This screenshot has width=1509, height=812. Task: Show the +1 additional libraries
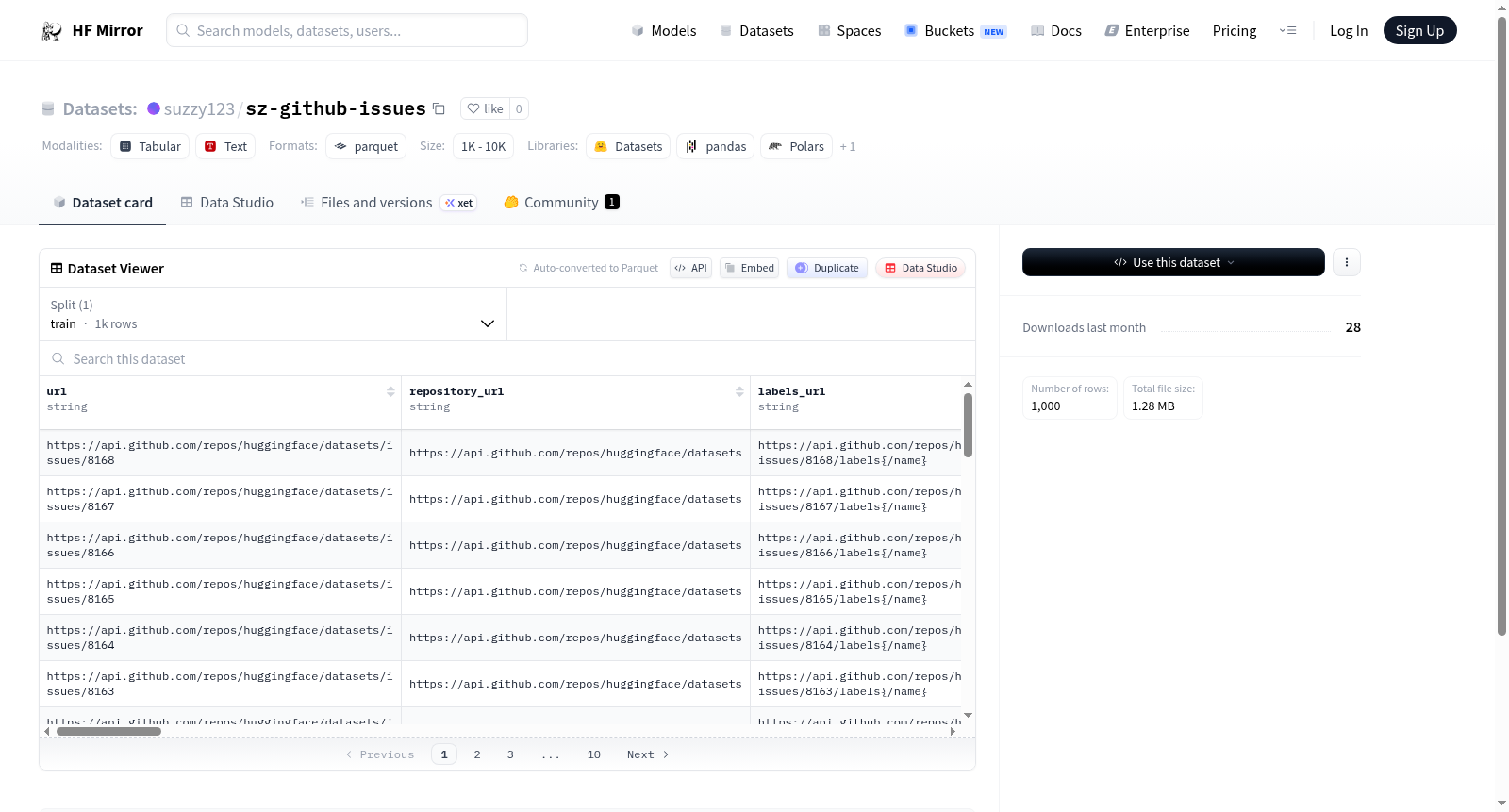pos(848,146)
